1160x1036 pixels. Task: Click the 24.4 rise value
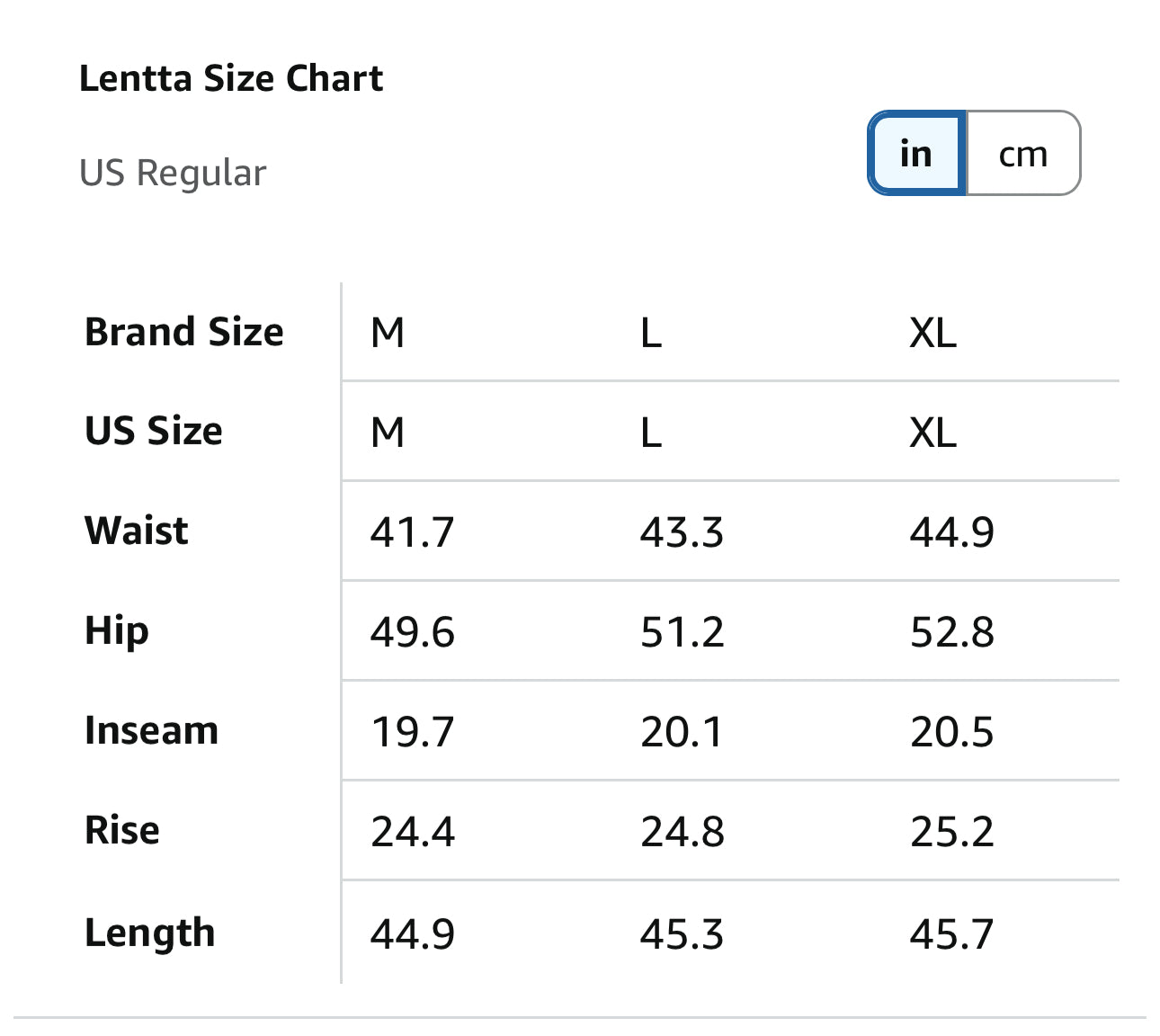click(413, 832)
